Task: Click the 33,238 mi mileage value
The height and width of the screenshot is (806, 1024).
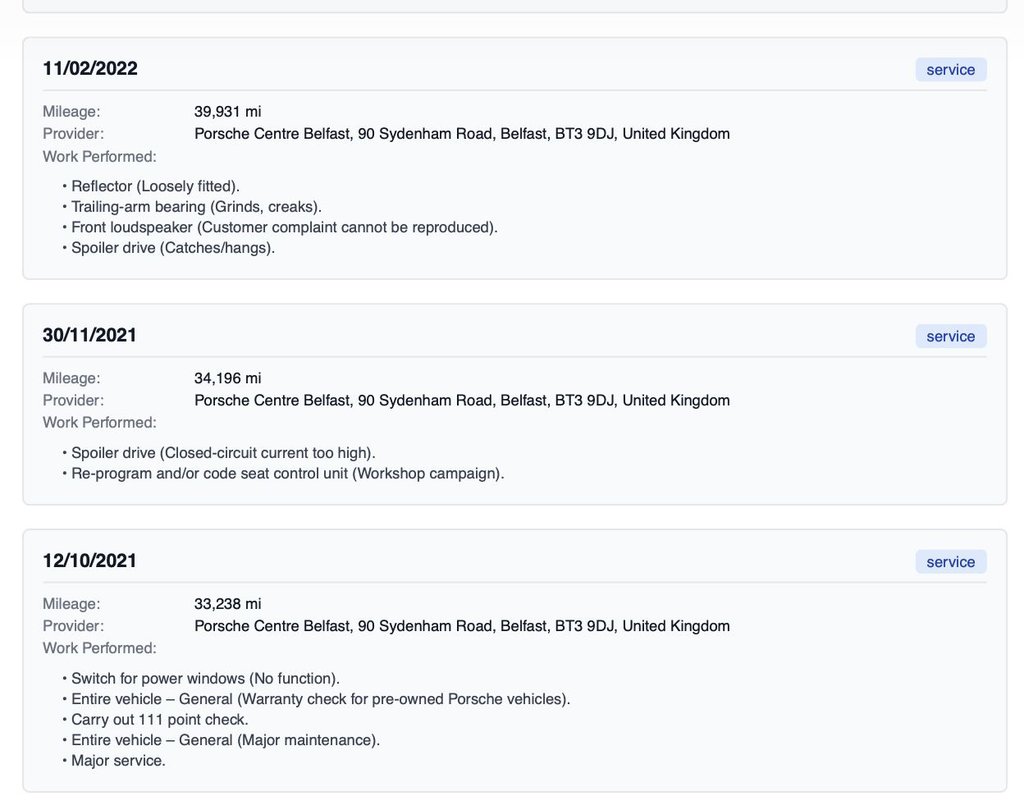Action: click(x=227, y=604)
